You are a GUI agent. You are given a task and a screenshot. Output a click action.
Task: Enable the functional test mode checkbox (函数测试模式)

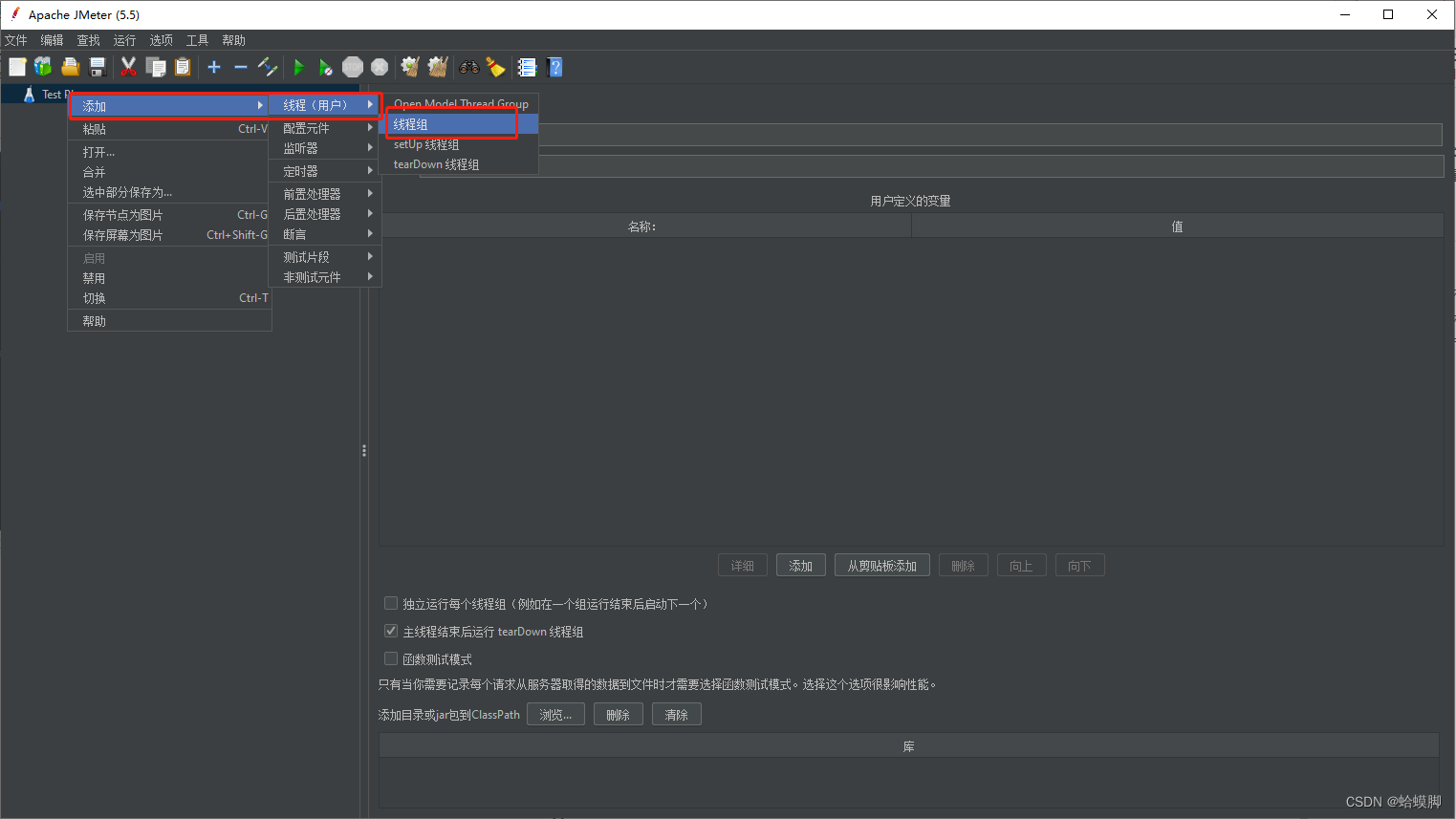(x=390, y=658)
